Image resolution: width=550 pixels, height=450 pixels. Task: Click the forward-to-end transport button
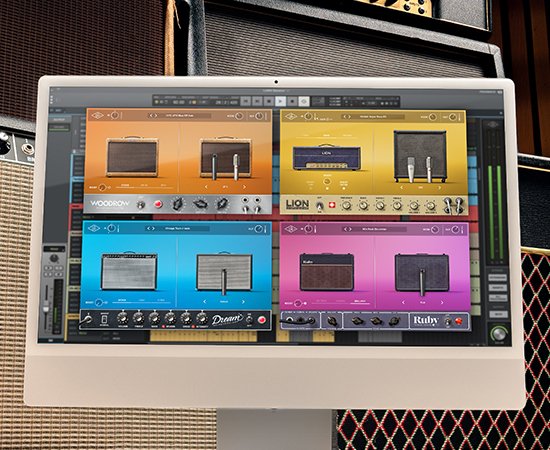pos(257,101)
